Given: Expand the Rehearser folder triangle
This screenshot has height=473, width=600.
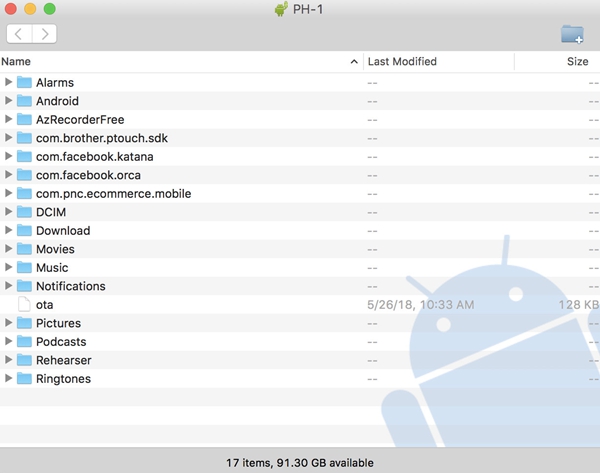Looking at the screenshot, I should coord(8,359).
